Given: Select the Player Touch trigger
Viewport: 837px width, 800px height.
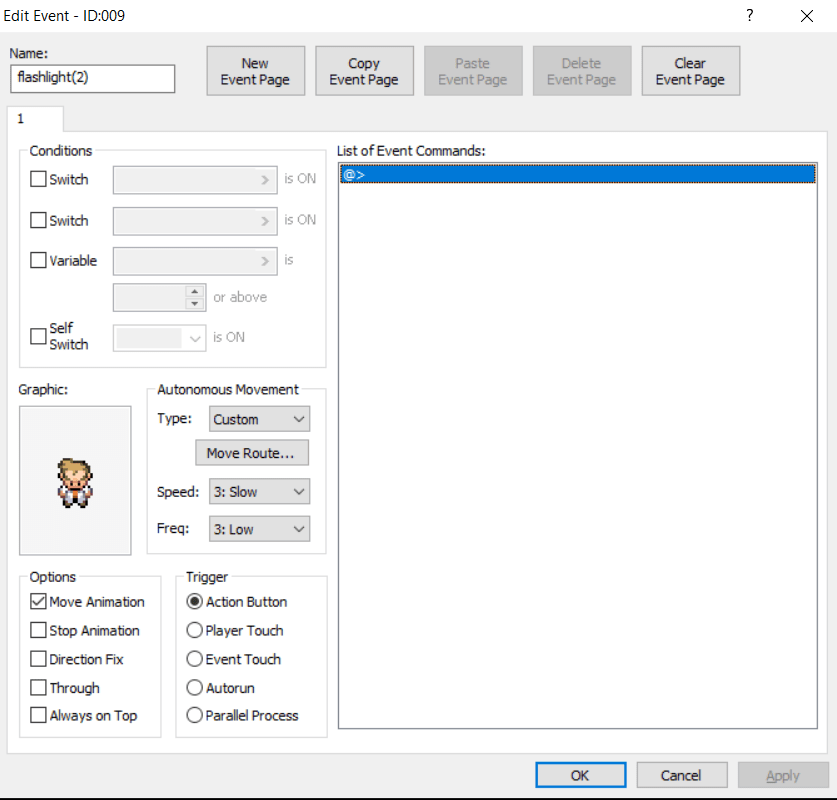Looking at the screenshot, I should pyautogui.click(x=195, y=631).
